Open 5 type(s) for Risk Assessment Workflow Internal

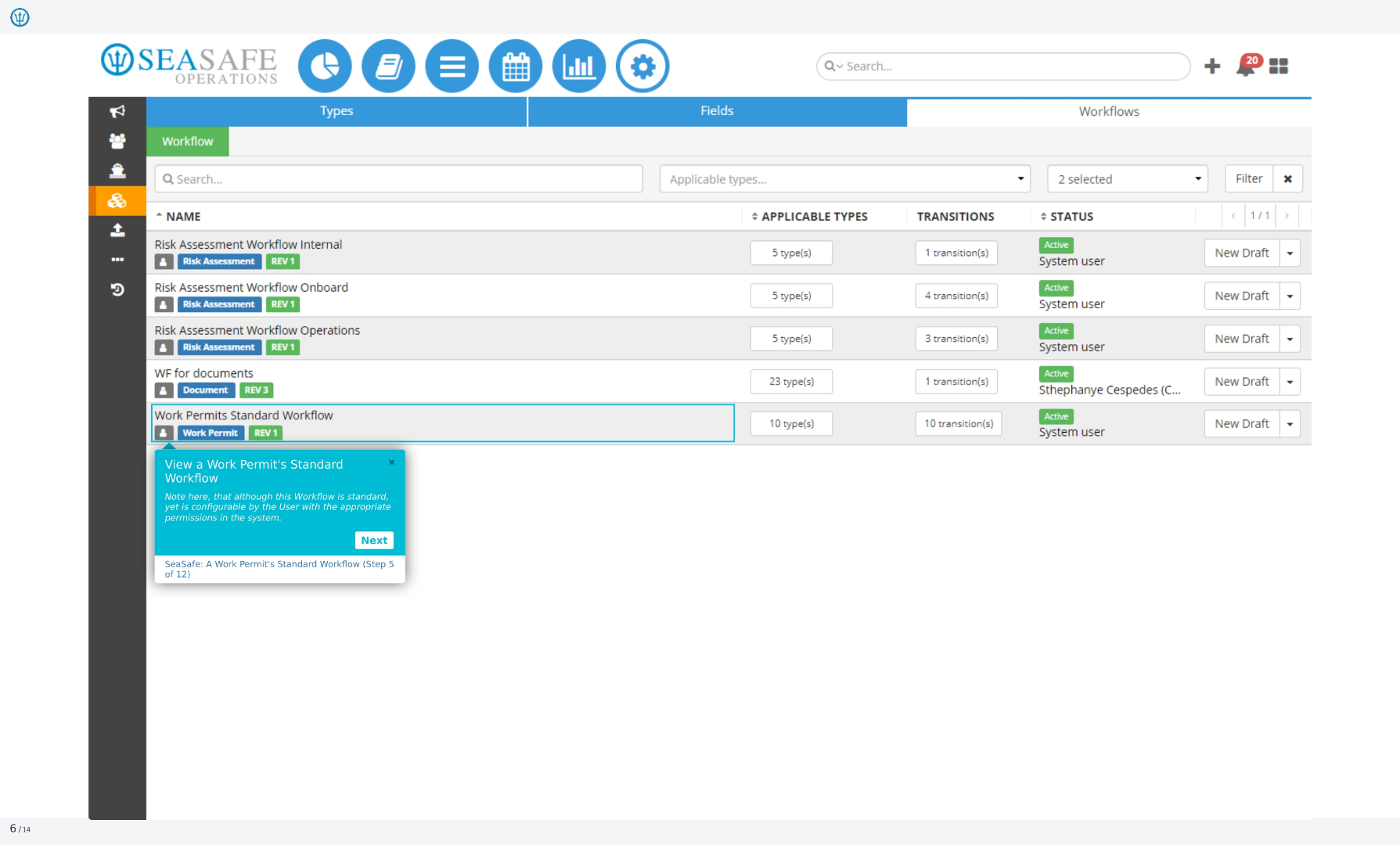(791, 253)
